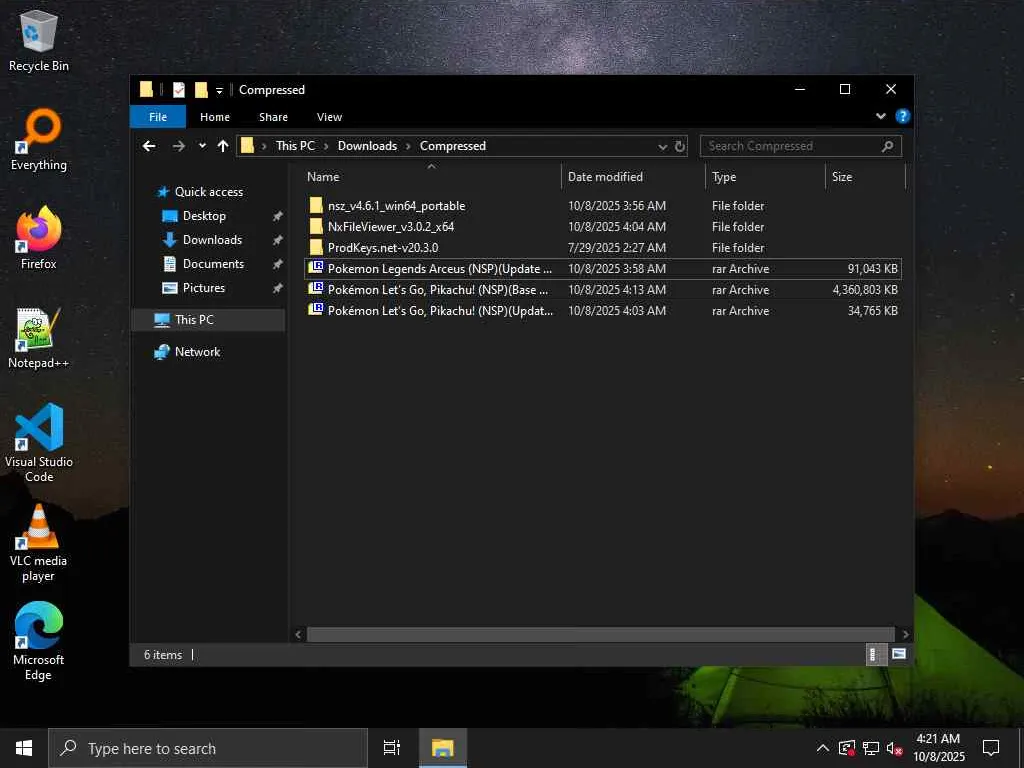Screen dimensions: 1024x768
Task: Sort by the Type column header
Action: (x=765, y=177)
